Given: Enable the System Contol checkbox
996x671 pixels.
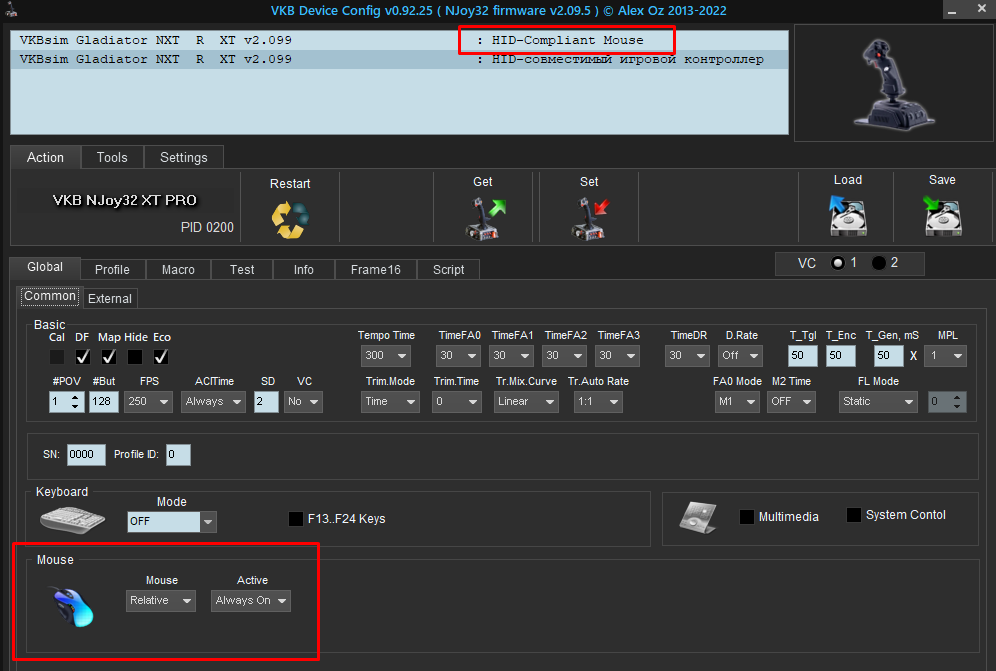Looking at the screenshot, I should click(854, 515).
